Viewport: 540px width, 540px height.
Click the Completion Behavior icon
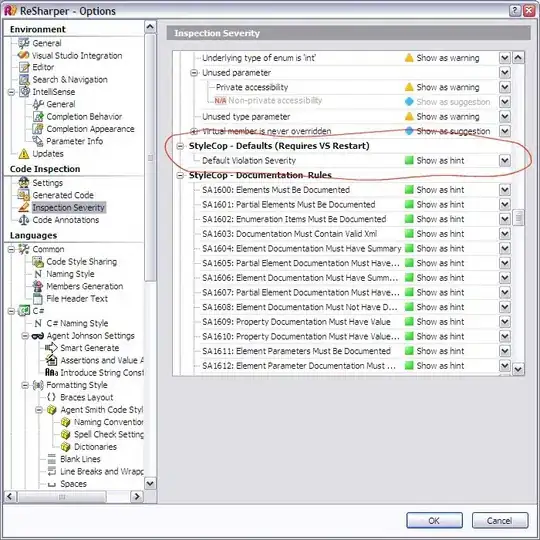38,116
